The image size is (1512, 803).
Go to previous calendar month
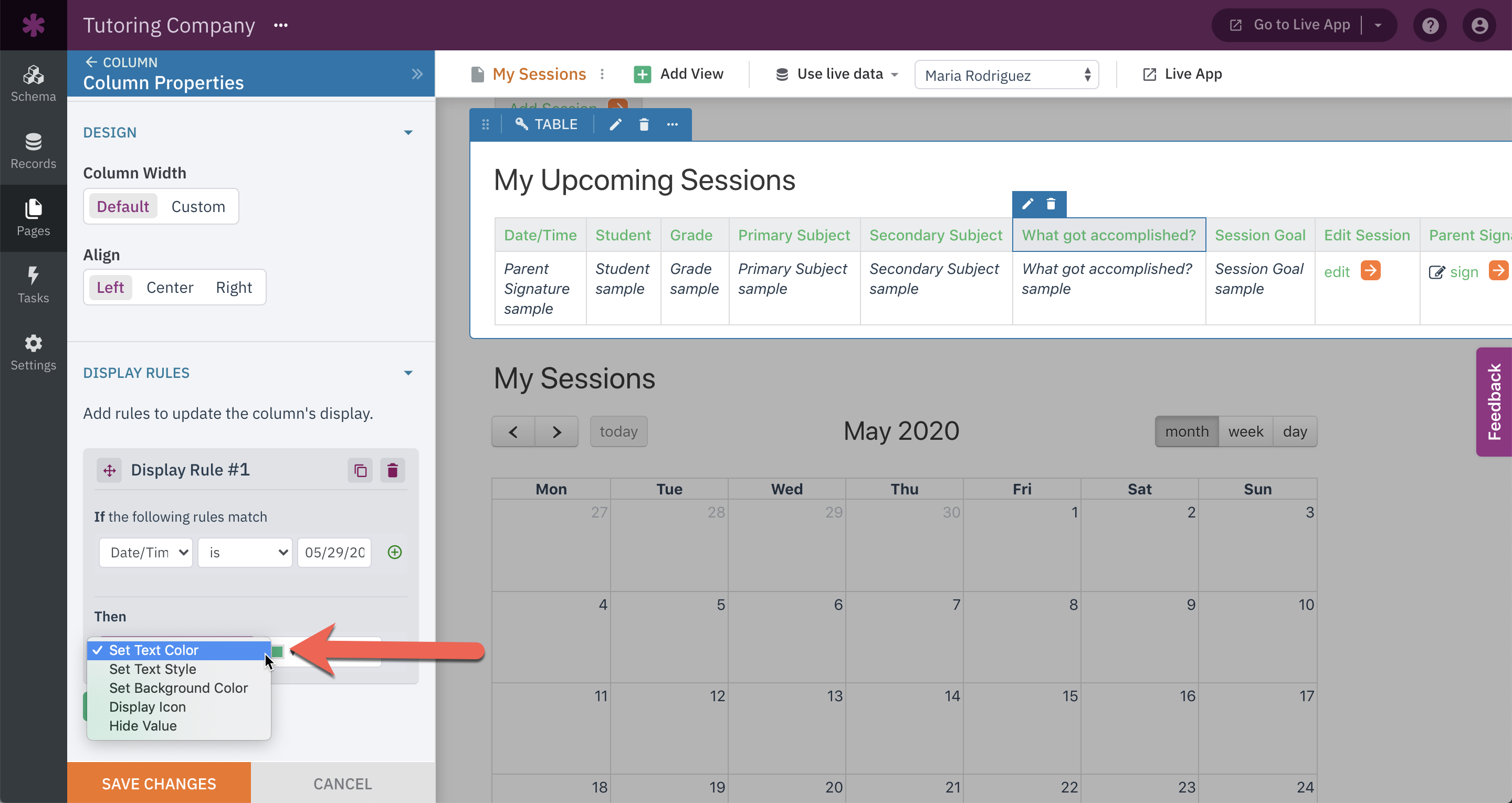coord(513,432)
